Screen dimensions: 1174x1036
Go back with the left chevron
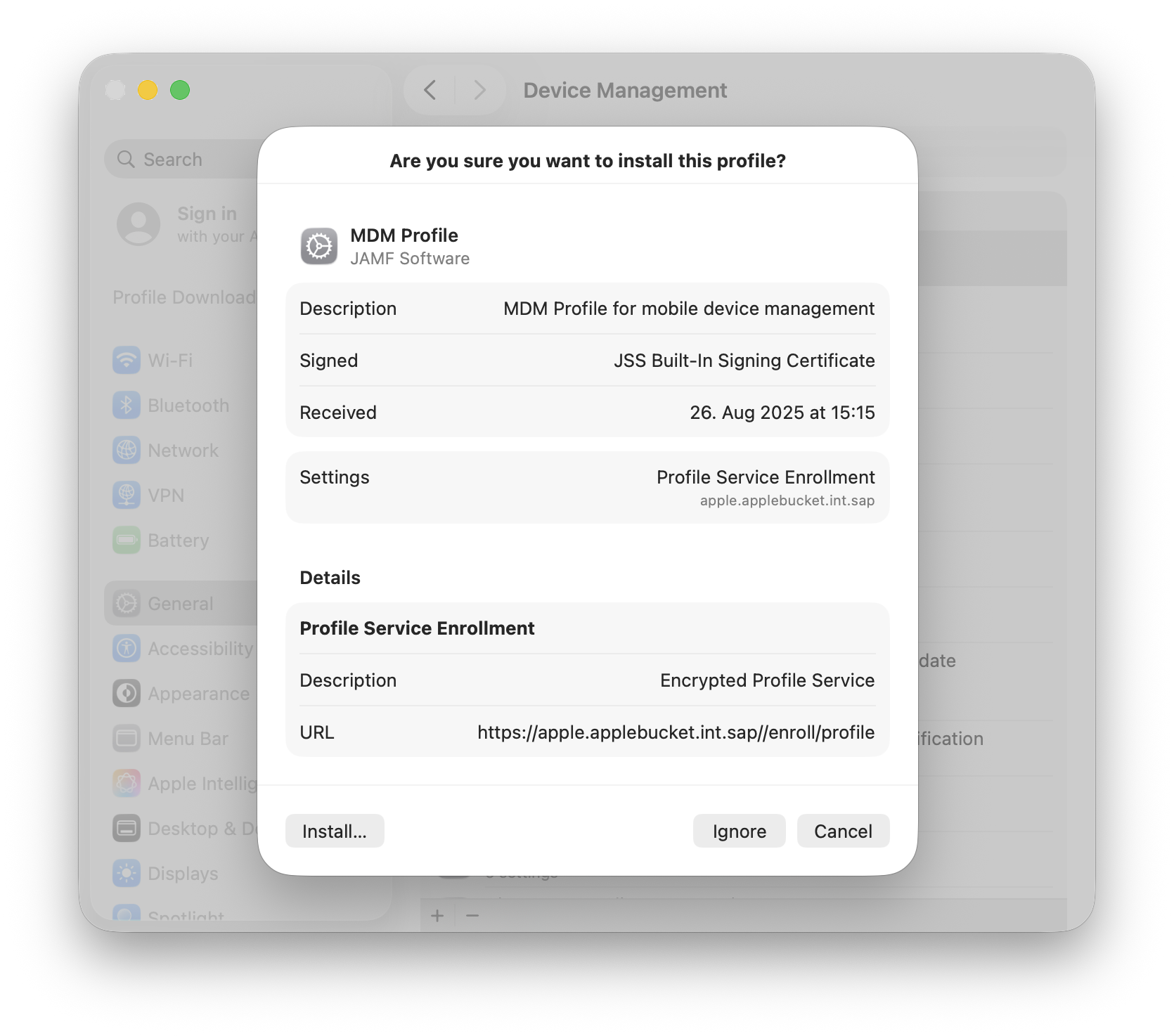coord(430,90)
